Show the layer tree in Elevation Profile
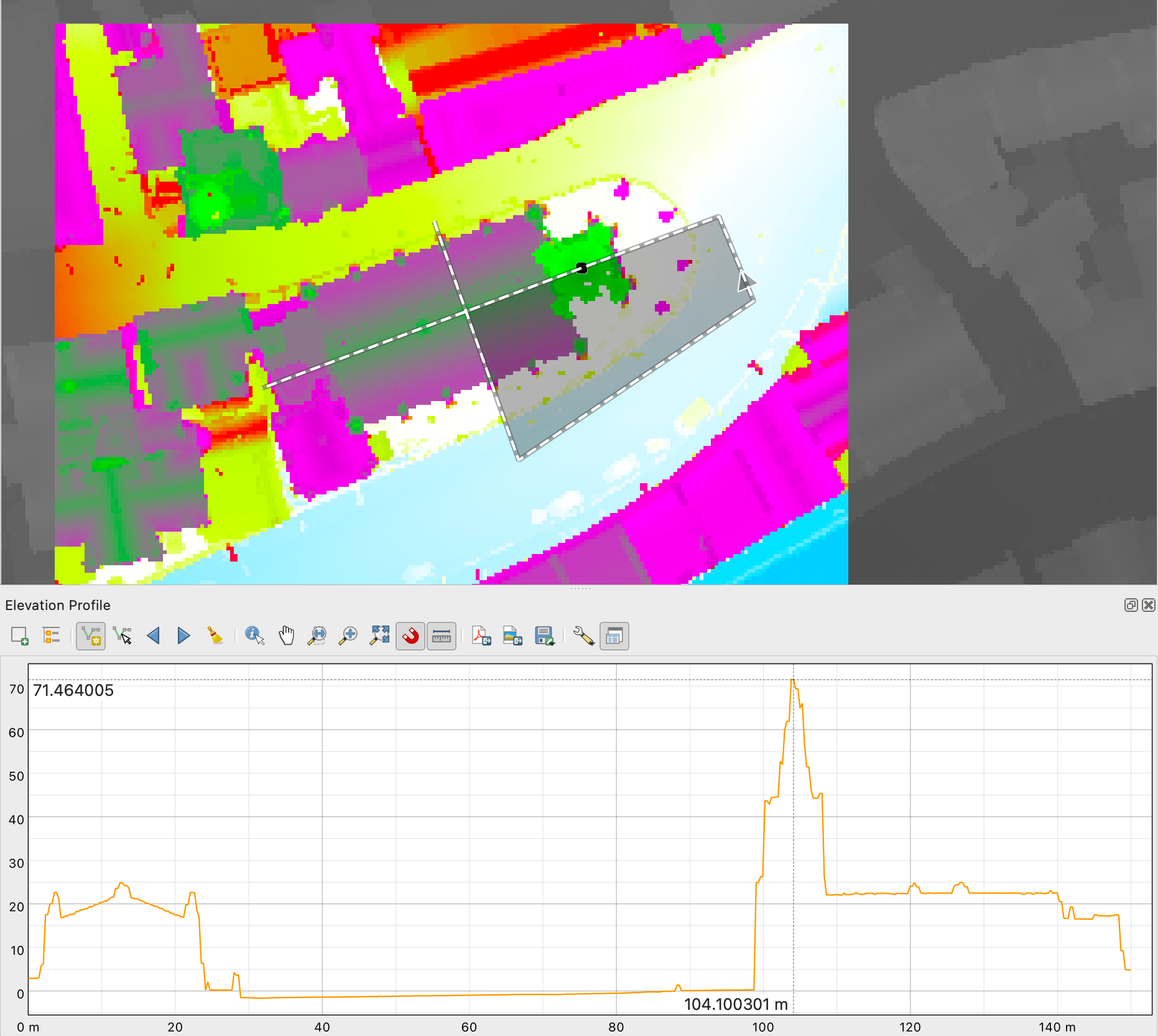The image size is (1158, 1036). click(x=51, y=636)
